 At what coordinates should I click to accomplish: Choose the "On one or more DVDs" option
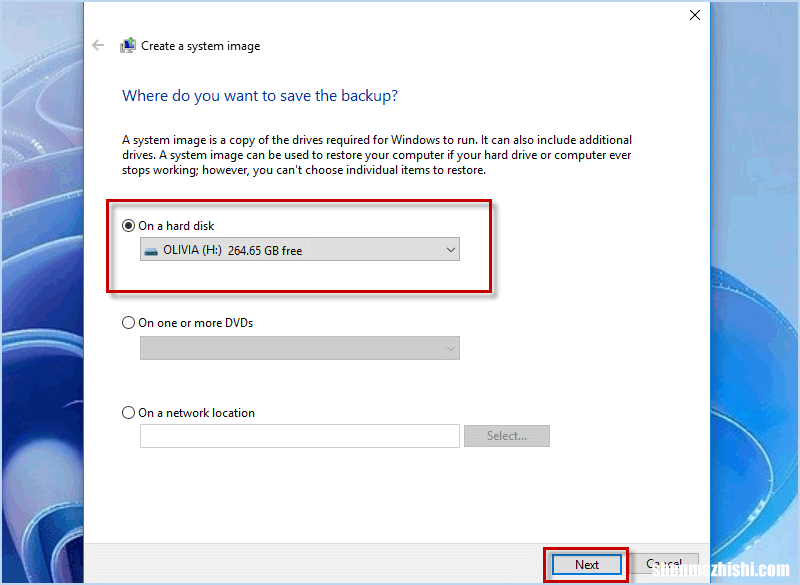(x=128, y=323)
